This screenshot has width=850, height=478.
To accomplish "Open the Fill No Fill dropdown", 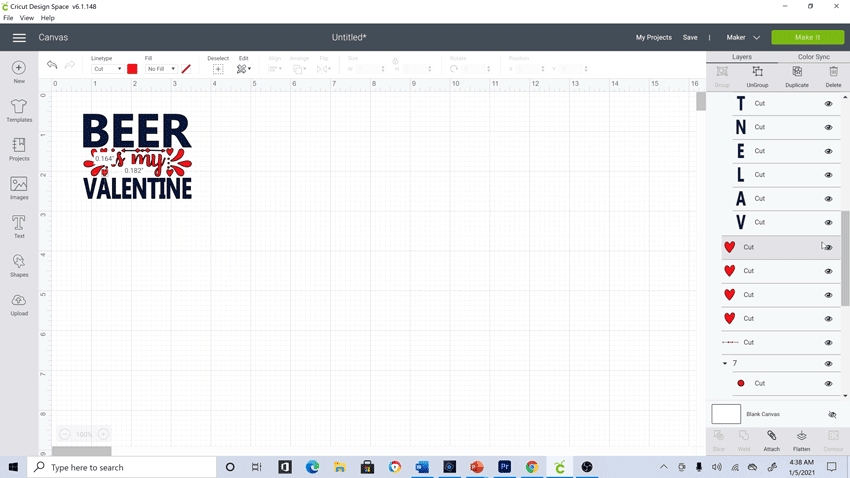I will [x=161, y=69].
